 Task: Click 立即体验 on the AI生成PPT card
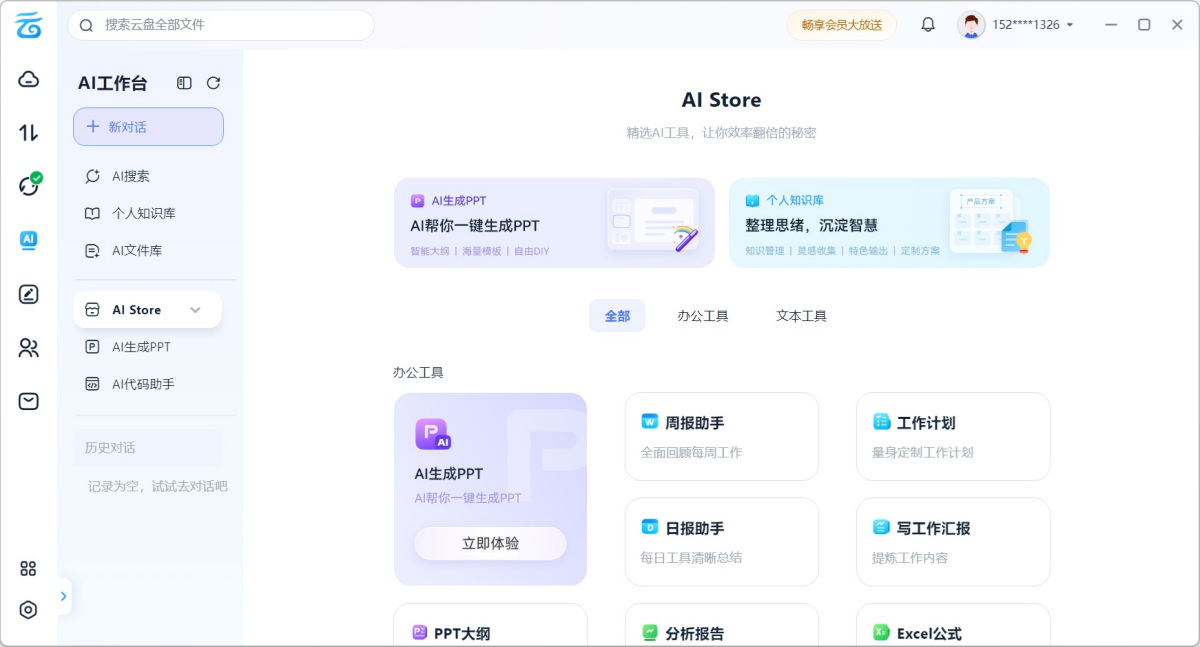490,544
